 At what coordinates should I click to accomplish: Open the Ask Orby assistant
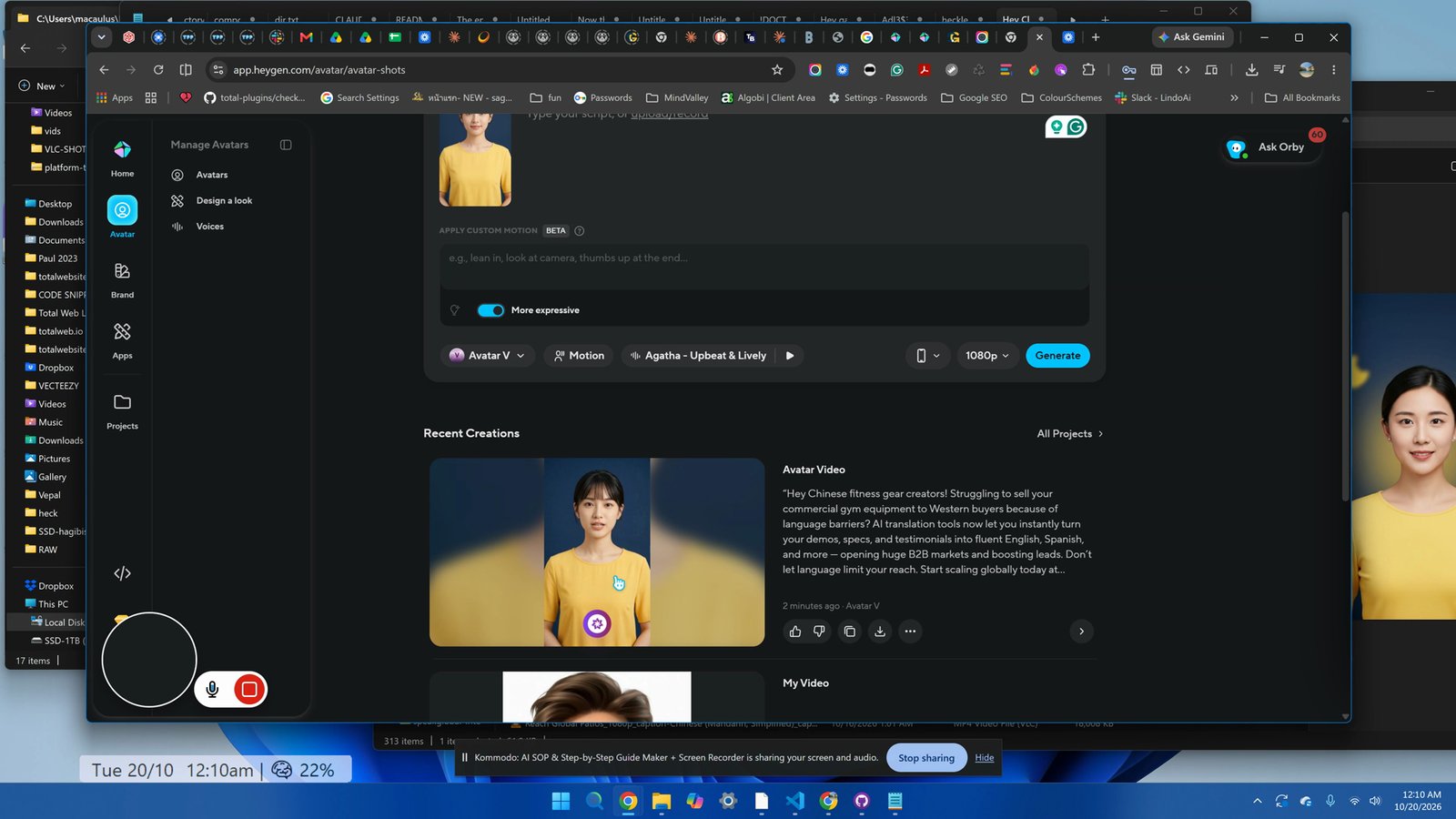pyautogui.click(x=1269, y=147)
